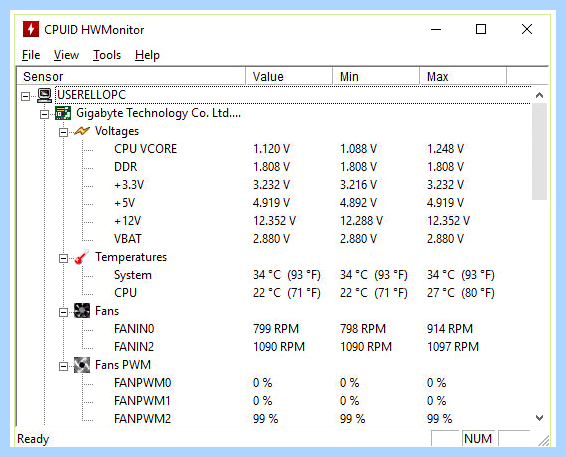Image resolution: width=566 pixels, height=457 pixels.
Task: Click the scrollbar down arrow
Action: pyautogui.click(x=539, y=418)
